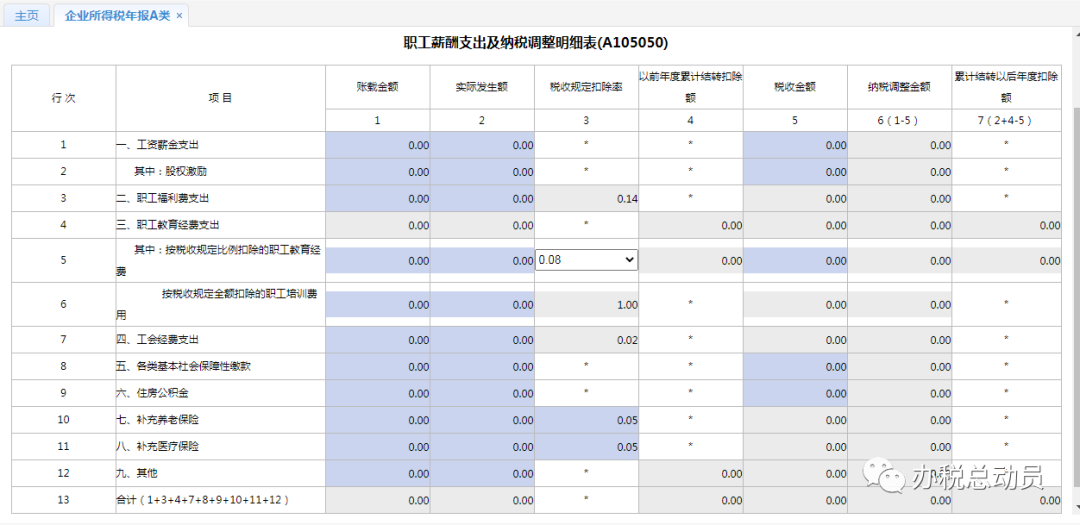Click 账载金额 field for 职工福利费支出
Image resolution: width=1080 pixels, height=525 pixels.
pyautogui.click(x=377, y=198)
